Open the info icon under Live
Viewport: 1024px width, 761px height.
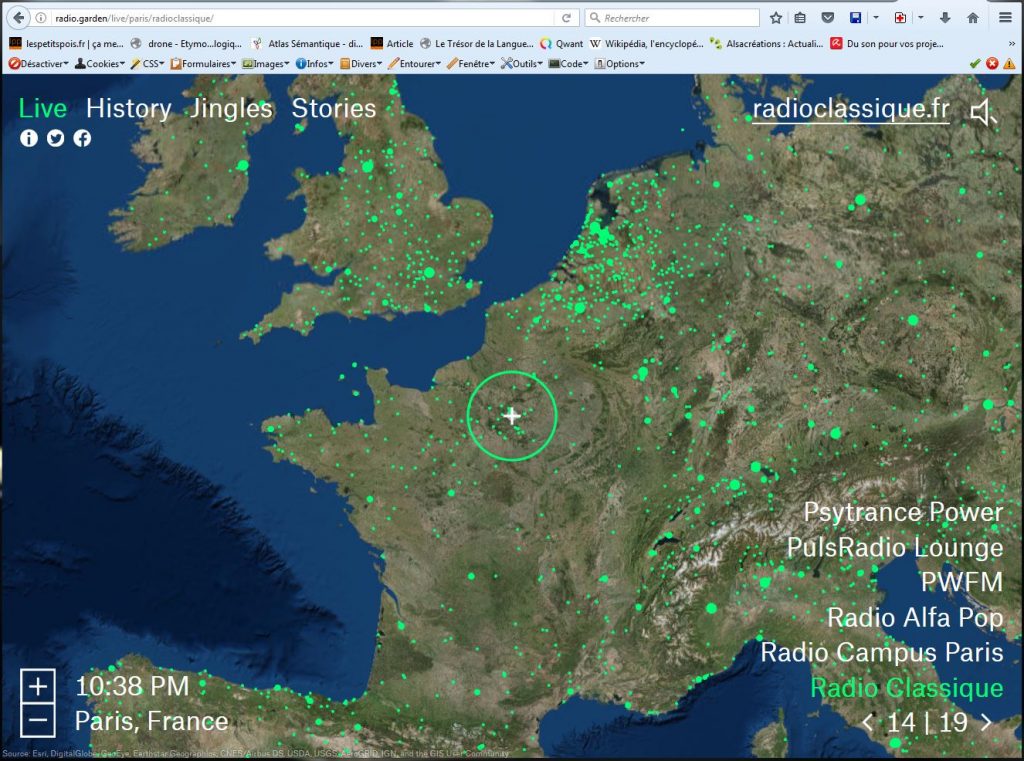click(x=29, y=138)
